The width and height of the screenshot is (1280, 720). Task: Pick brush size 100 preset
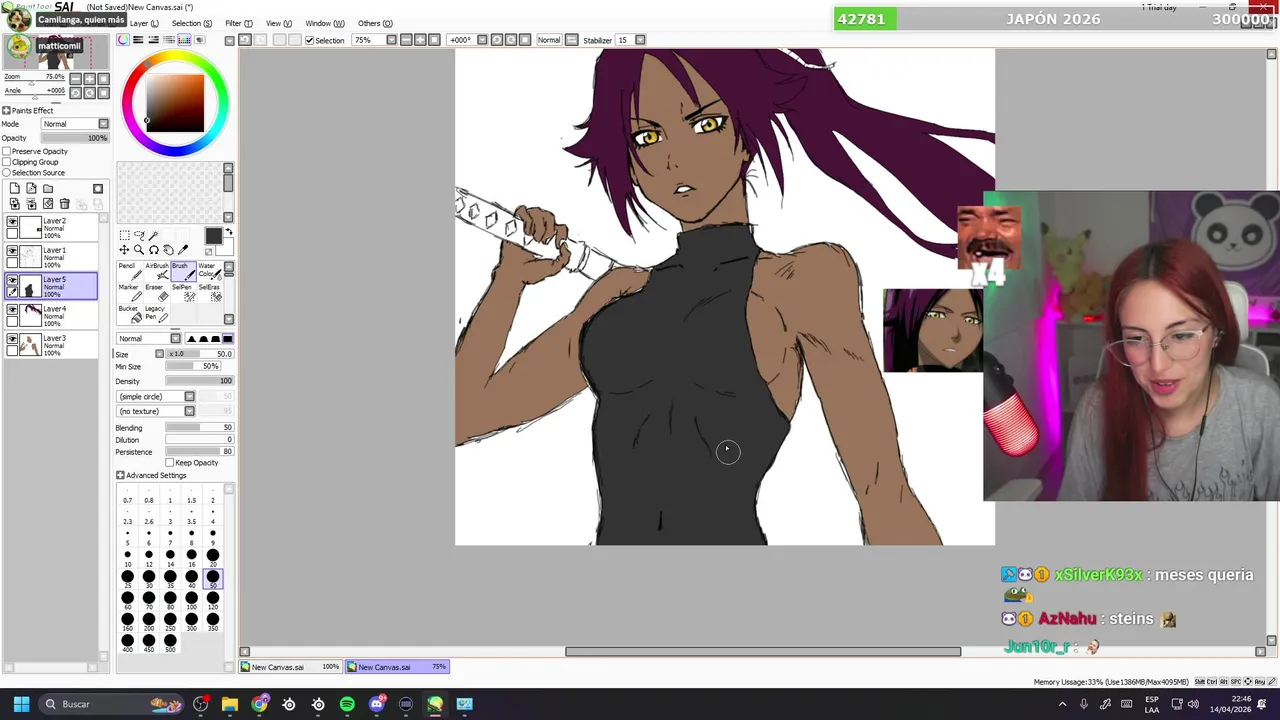(x=191, y=598)
